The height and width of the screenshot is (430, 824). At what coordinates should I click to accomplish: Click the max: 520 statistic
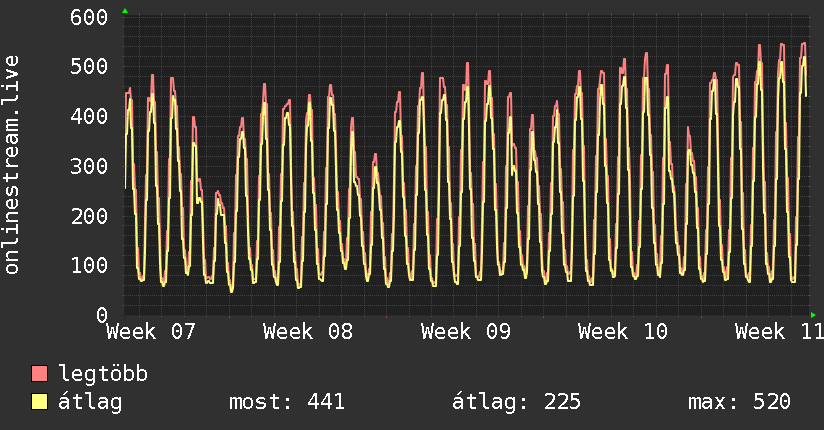click(x=739, y=402)
